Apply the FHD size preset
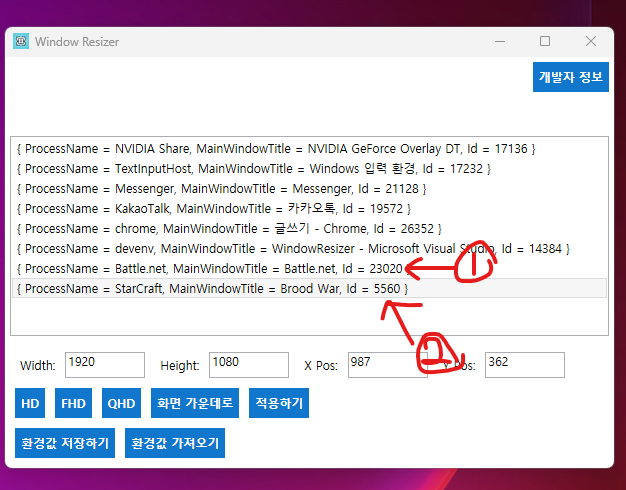The width and height of the screenshot is (626, 490). point(73,403)
